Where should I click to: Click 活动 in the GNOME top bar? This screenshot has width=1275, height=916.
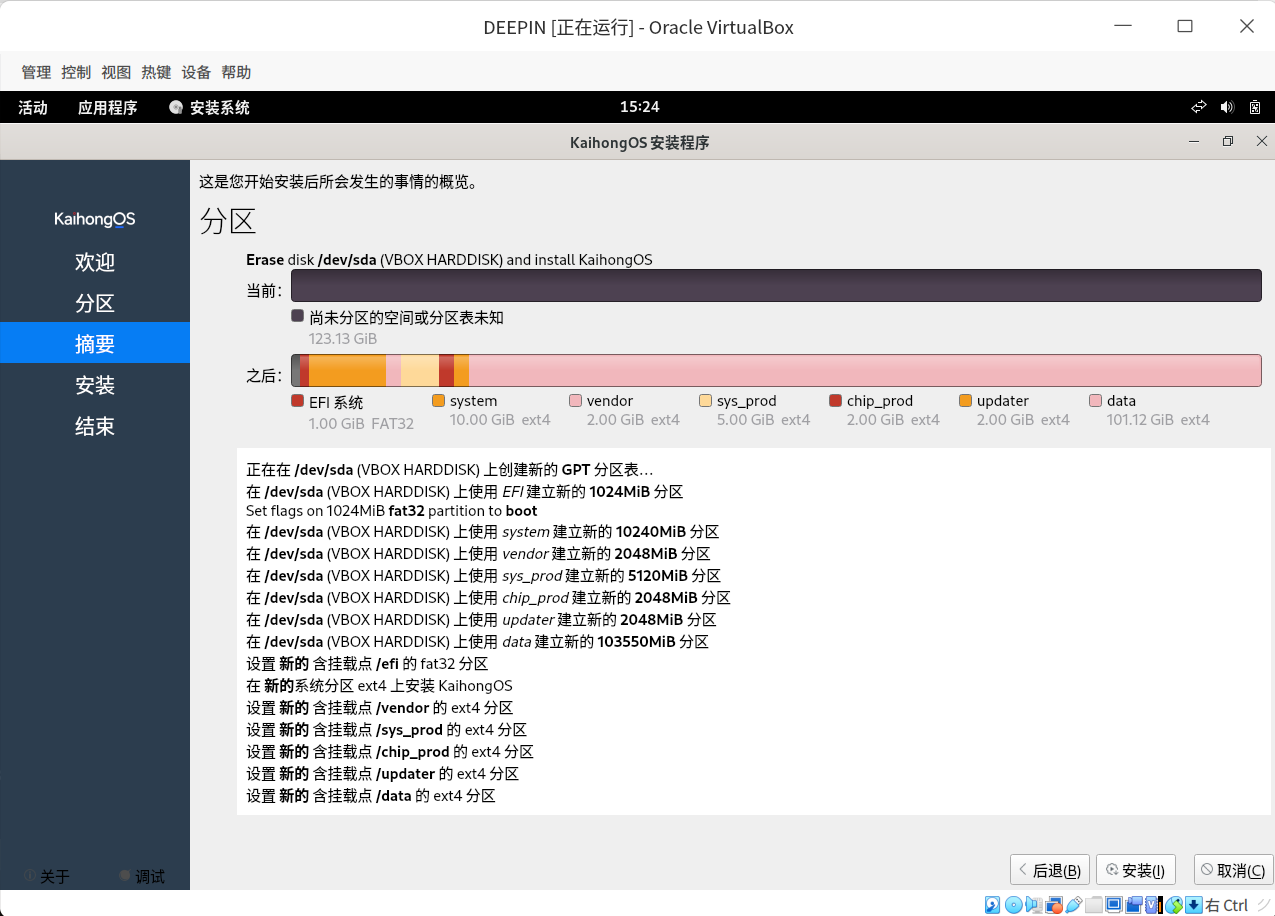click(x=33, y=107)
